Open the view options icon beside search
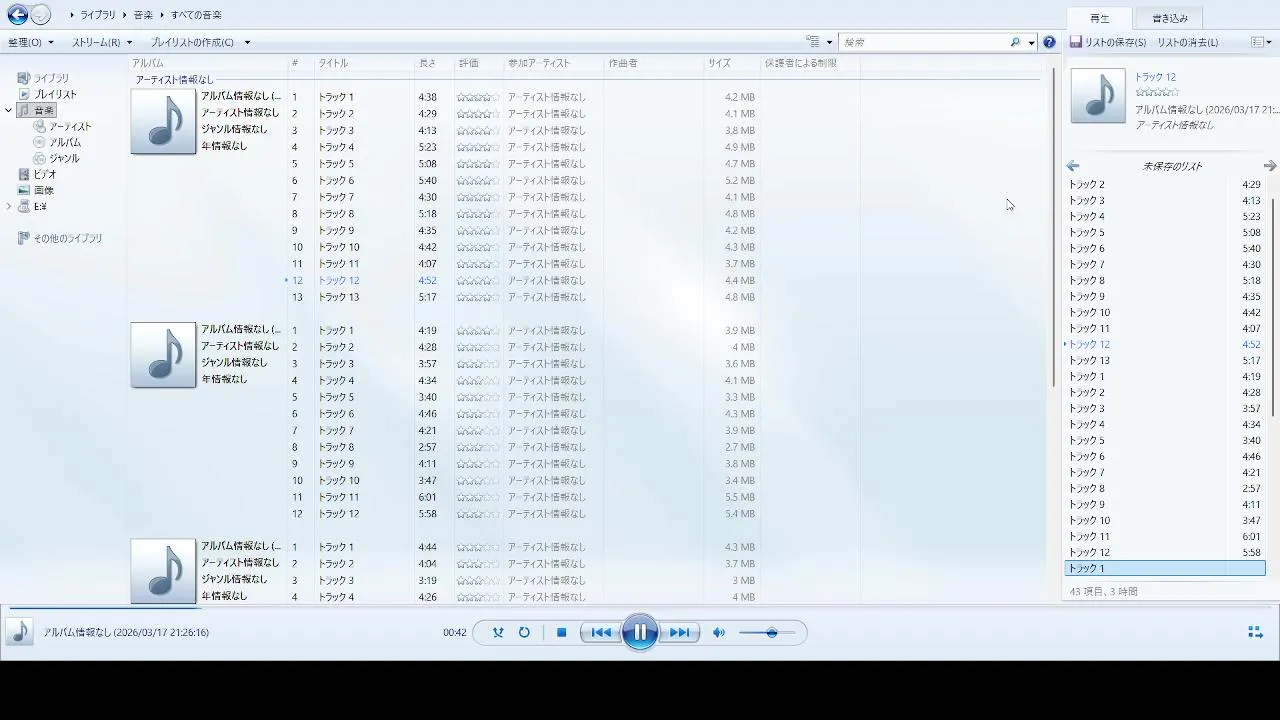 tap(814, 42)
